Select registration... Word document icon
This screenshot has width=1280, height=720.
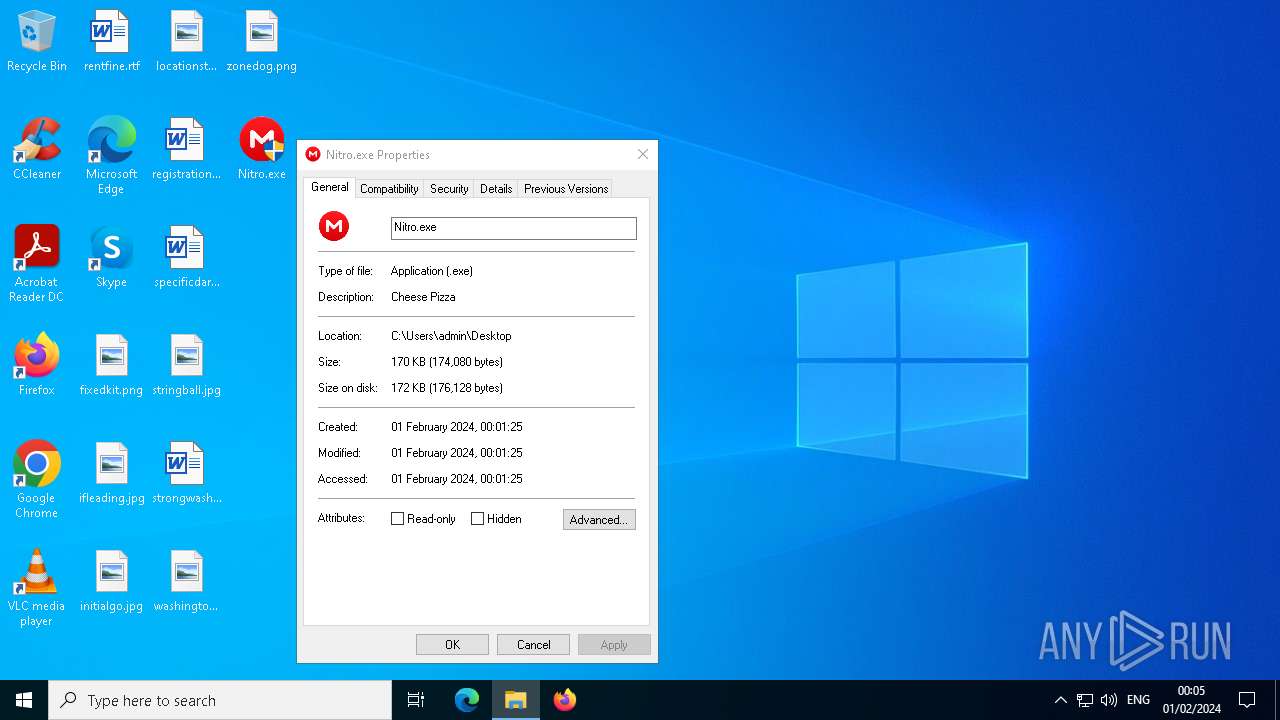[186, 149]
